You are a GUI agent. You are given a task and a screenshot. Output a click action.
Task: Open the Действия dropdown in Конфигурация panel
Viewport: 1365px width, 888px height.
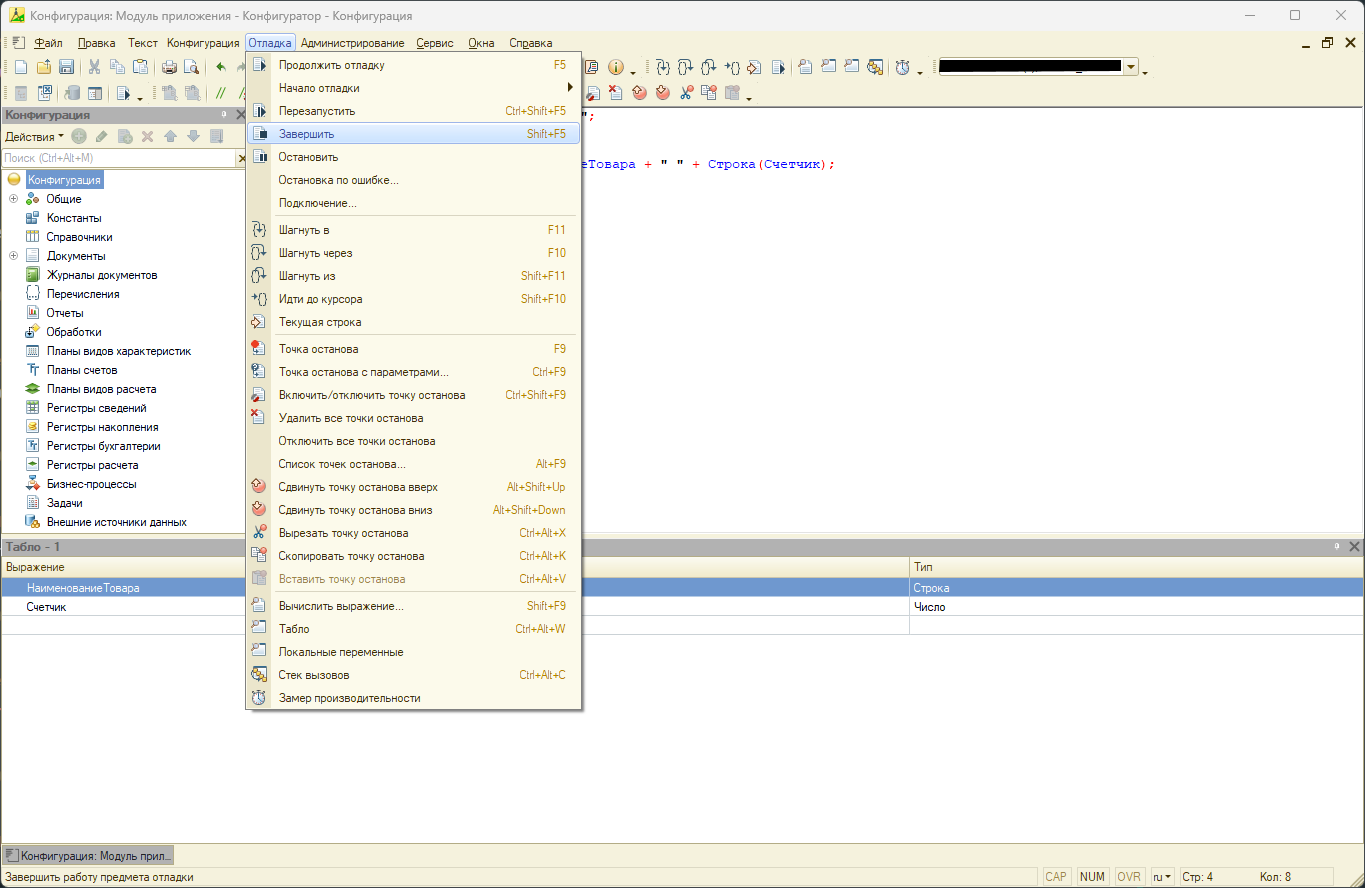click(34, 136)
